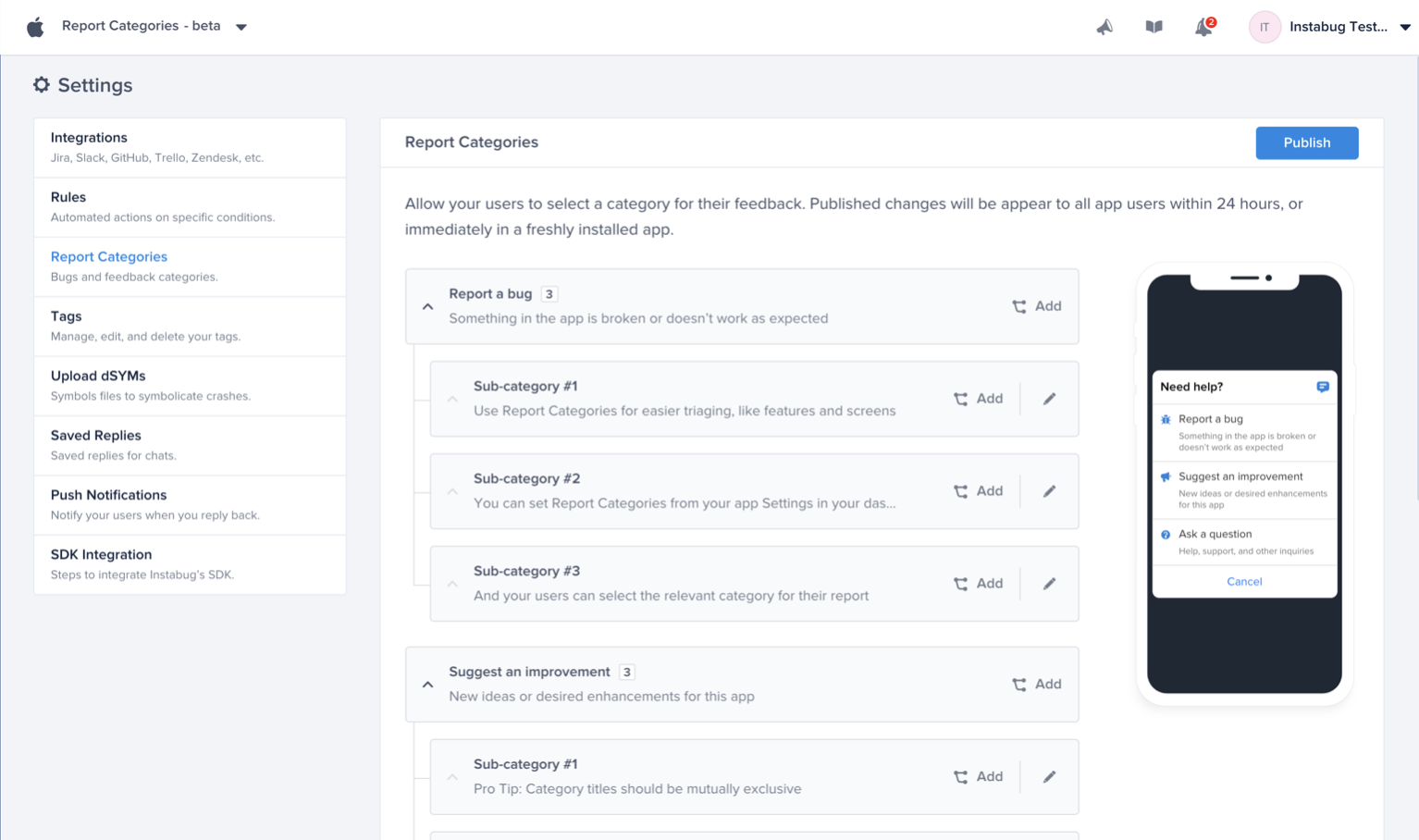Edit Sub-category #1 under Report a bug
This screenshot has height=840, width=1419.
tap(1049, 399)
